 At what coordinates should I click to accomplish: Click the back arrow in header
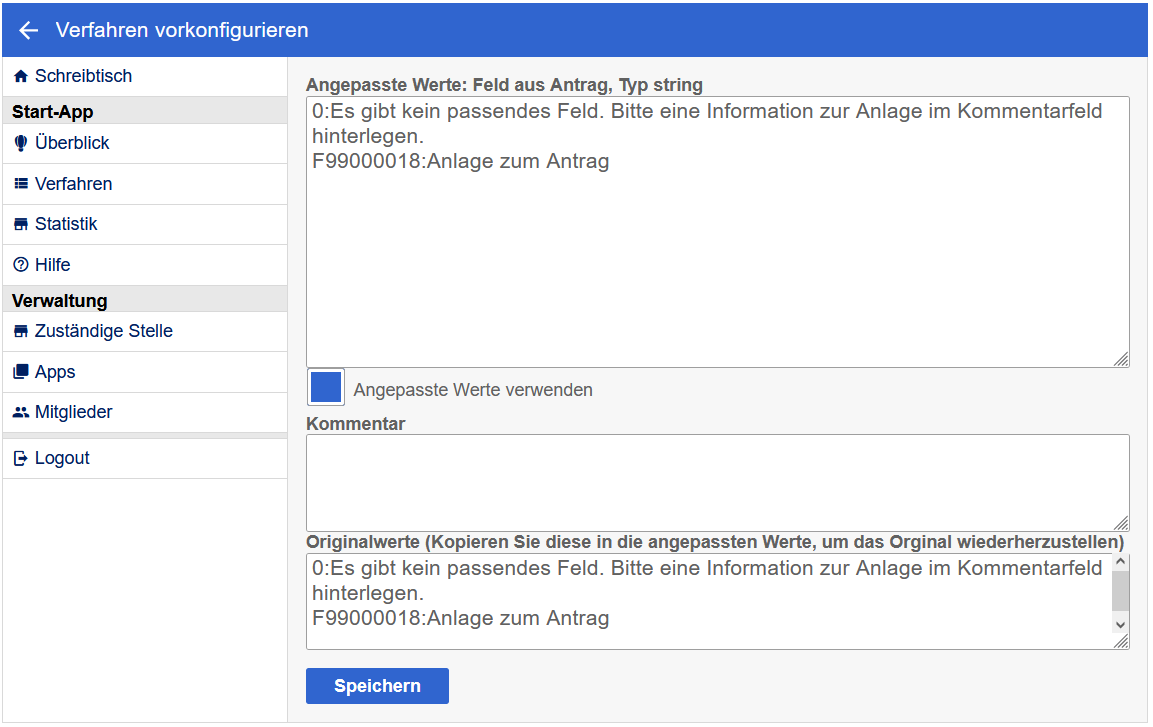coord(28,31)
